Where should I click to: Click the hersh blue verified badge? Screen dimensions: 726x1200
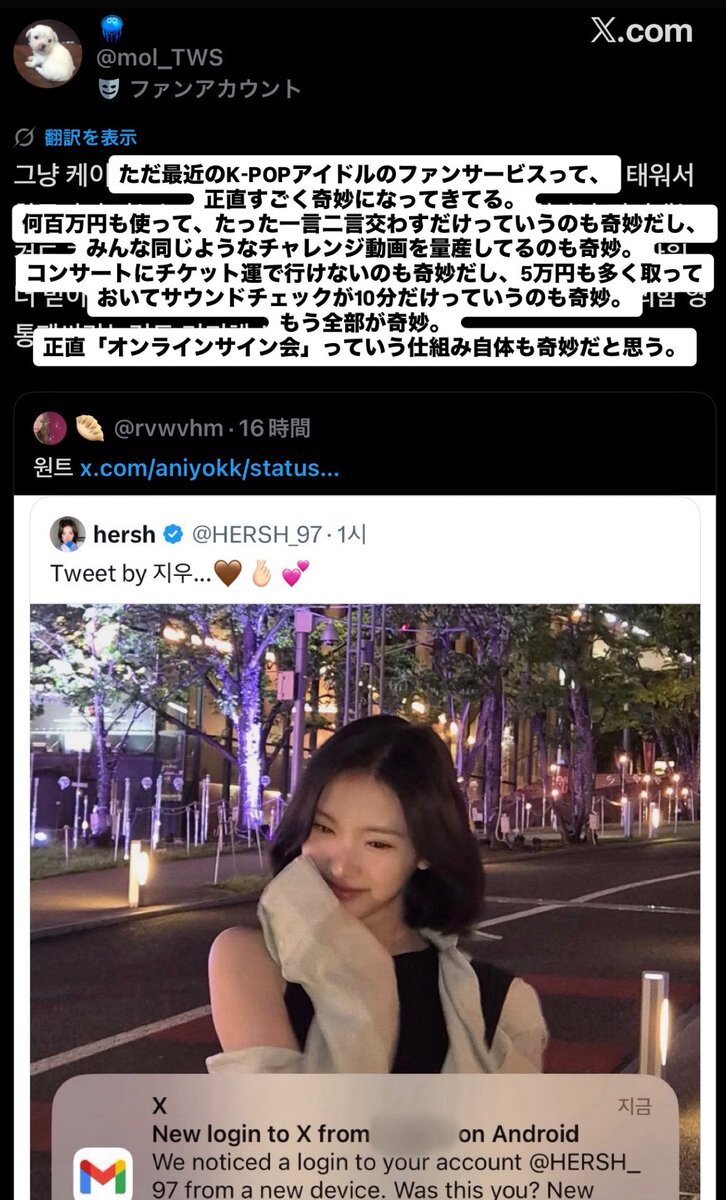pos(173,535)
